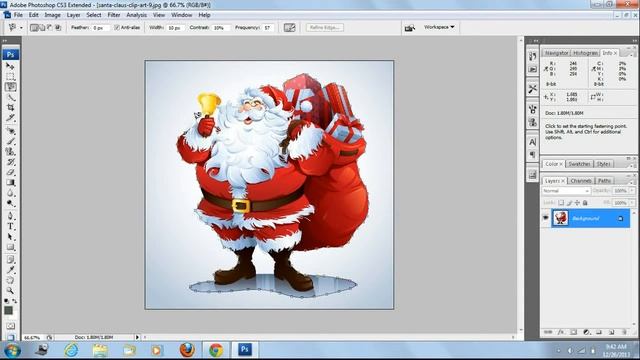Screen dimensions: 640x360
Task: Switch to the Swatches tab
Action: point(580,164)
